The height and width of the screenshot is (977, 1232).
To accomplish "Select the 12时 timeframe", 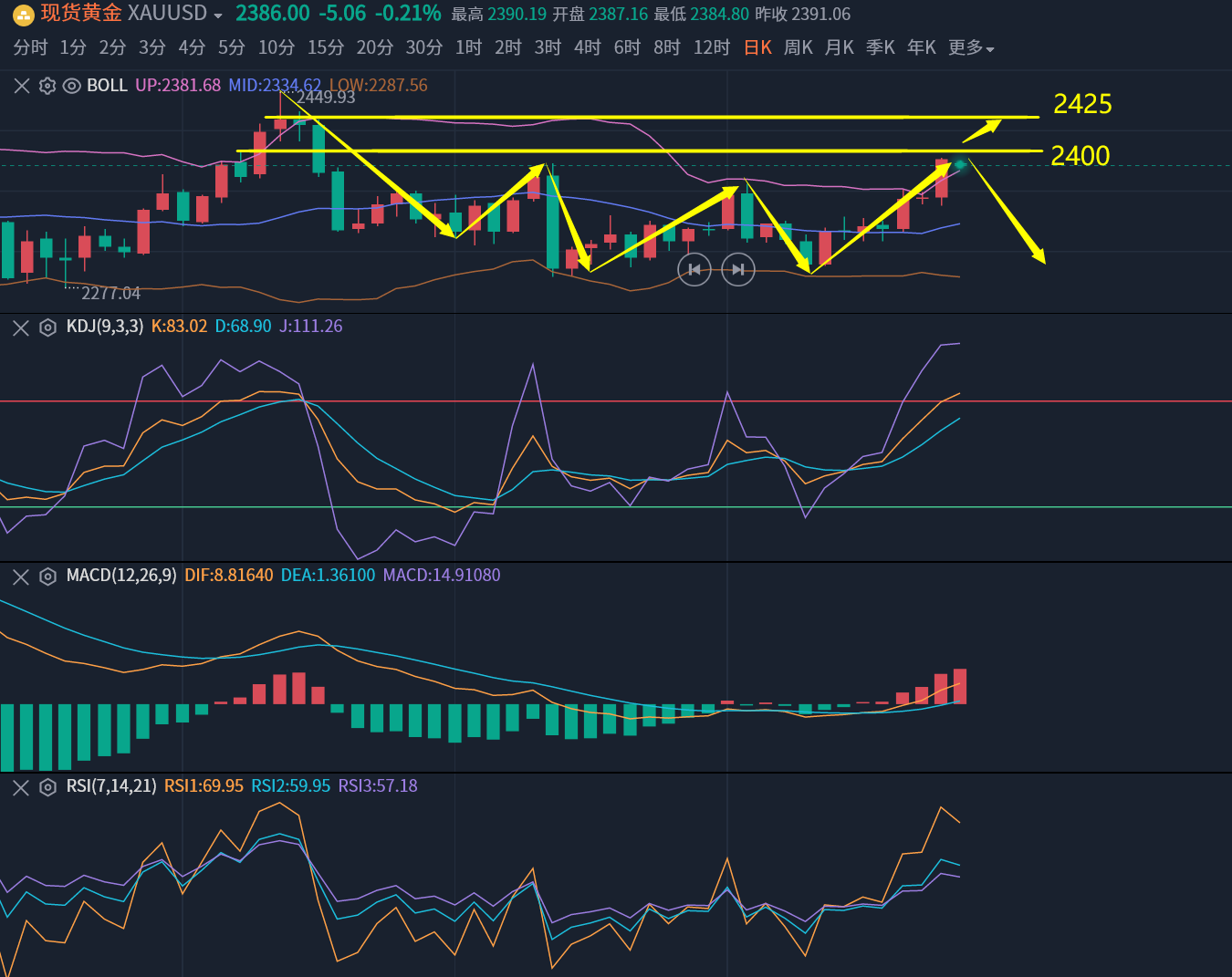I will click(712, 47).
